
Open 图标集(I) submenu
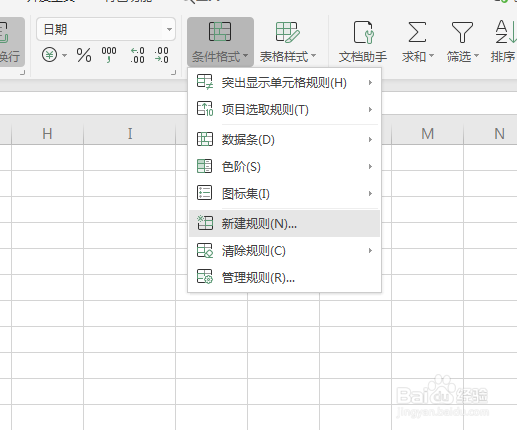pos(285,193)
